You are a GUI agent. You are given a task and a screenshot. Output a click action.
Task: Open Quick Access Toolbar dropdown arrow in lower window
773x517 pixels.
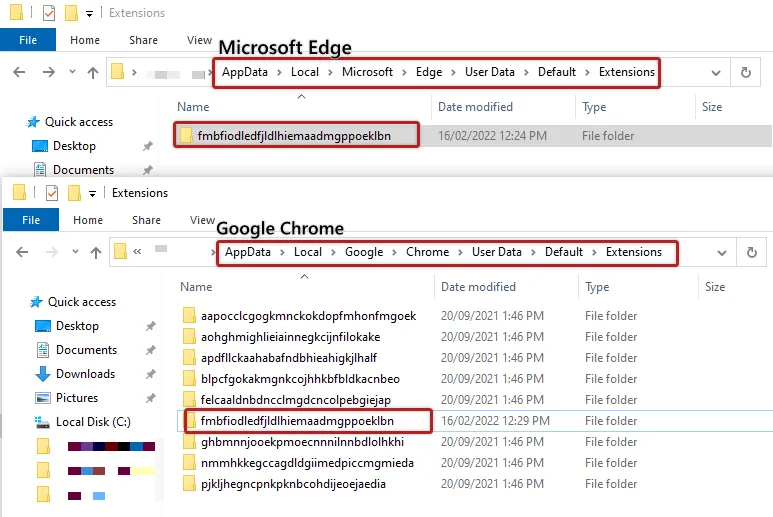[x=93, y=193]
